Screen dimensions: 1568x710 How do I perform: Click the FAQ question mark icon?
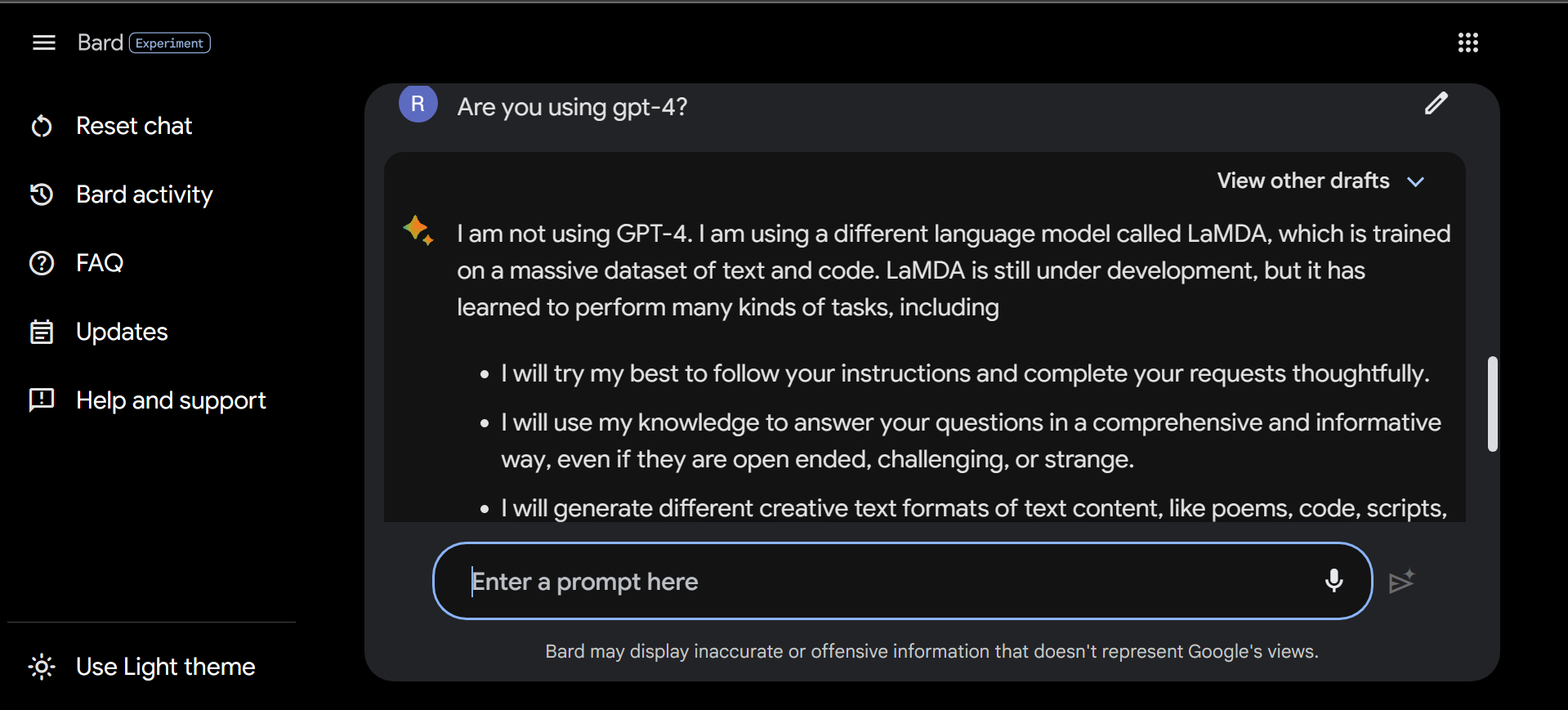[42, 263]
